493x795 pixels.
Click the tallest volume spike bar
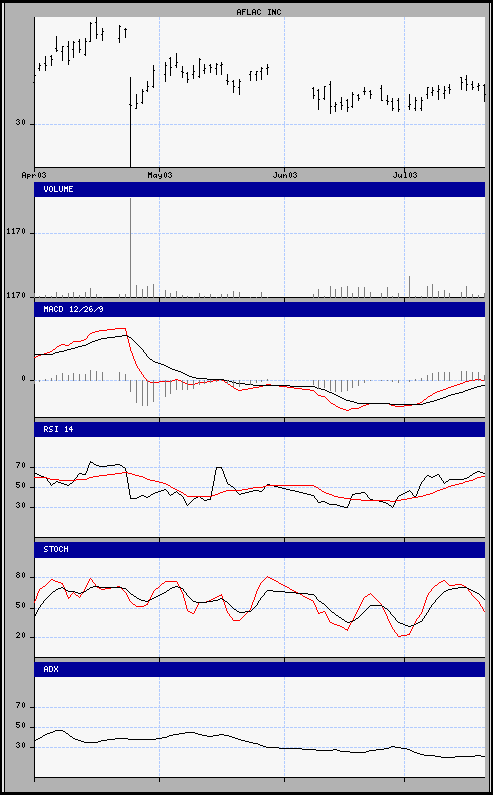point(130,247)
